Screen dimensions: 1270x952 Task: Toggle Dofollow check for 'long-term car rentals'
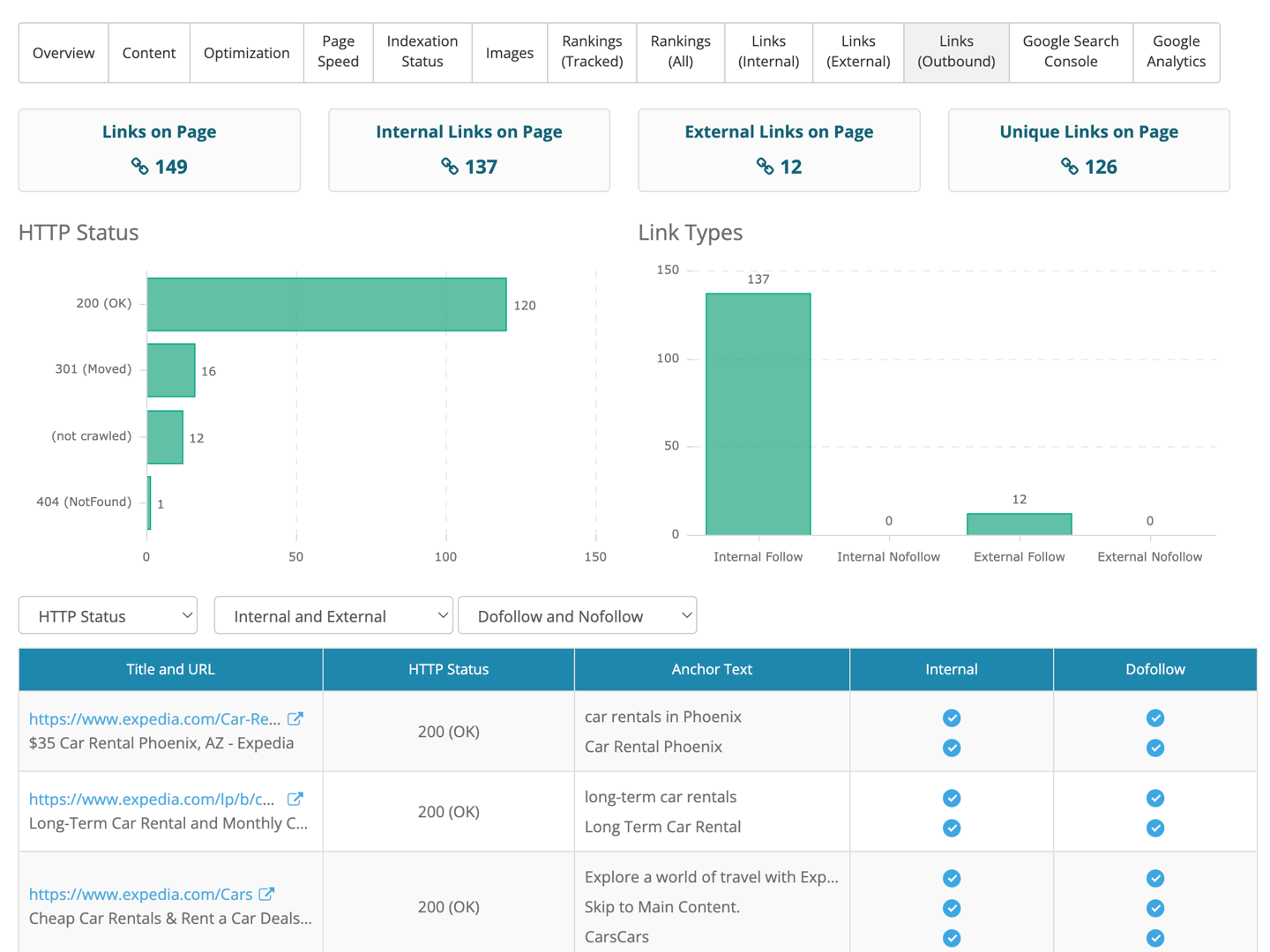[x=1155, y=798]
